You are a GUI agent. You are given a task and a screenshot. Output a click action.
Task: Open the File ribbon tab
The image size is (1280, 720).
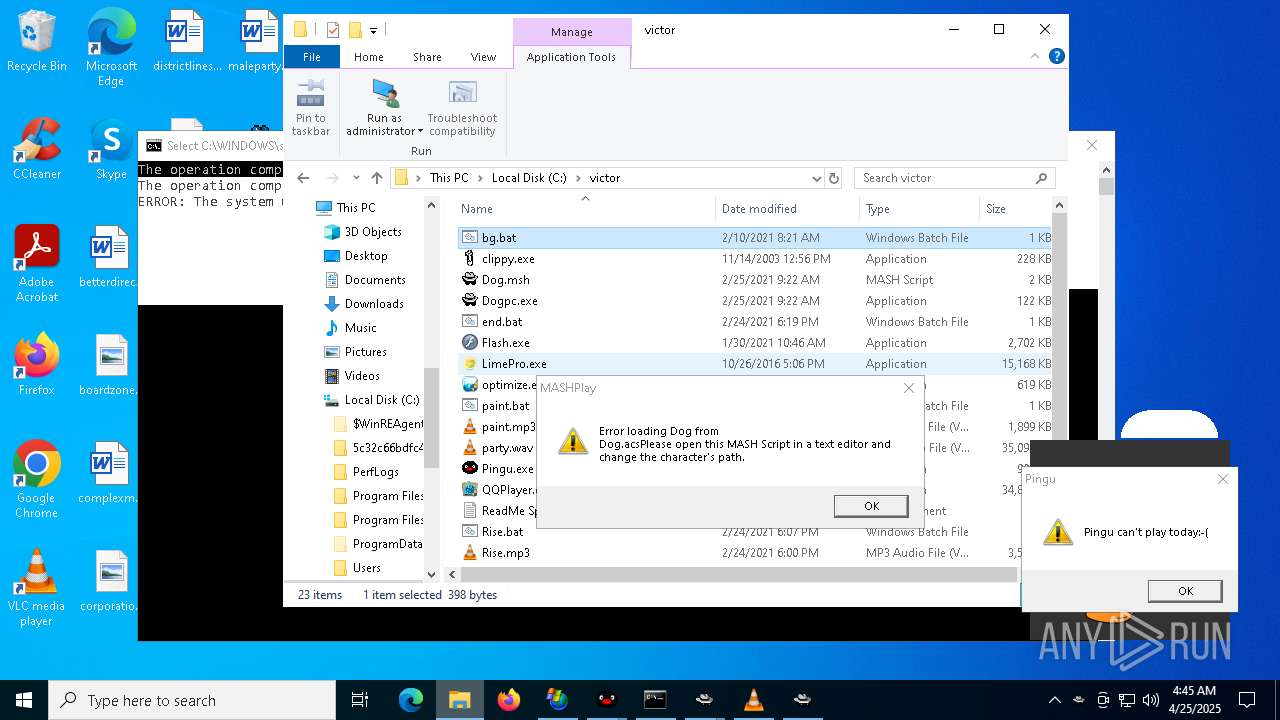(312, 57)
